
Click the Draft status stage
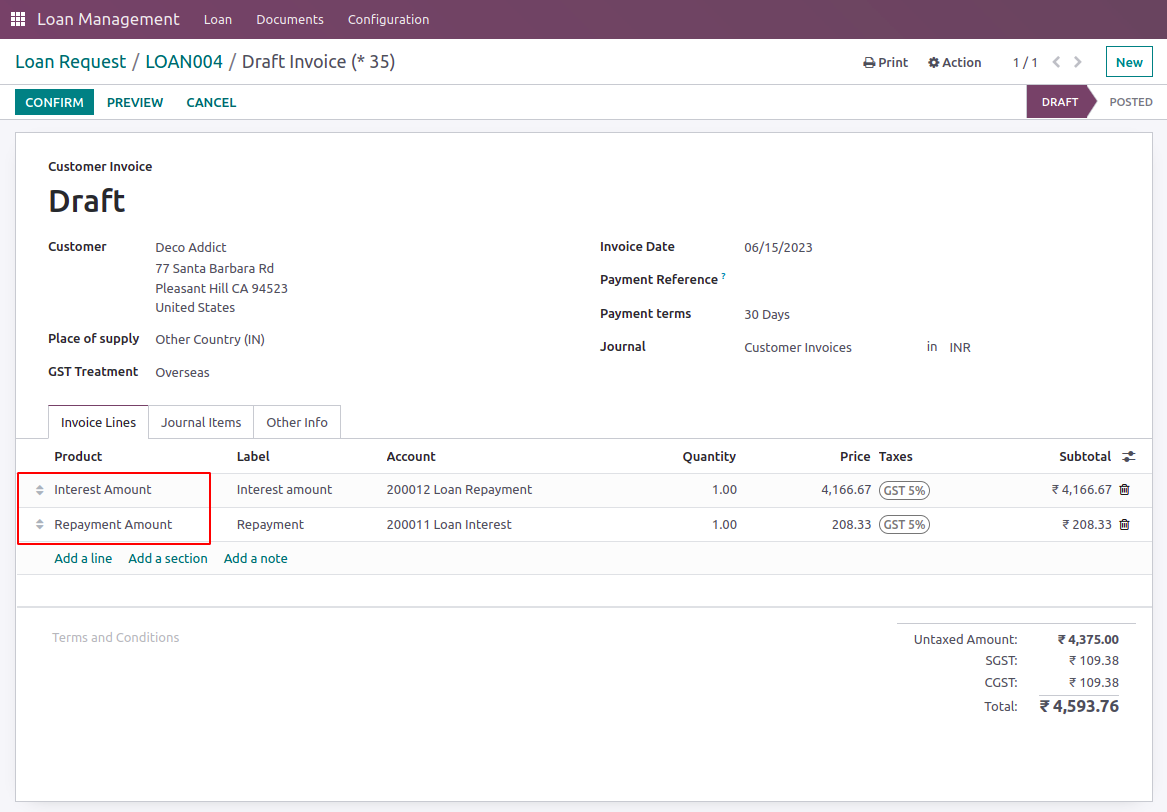1059,102
